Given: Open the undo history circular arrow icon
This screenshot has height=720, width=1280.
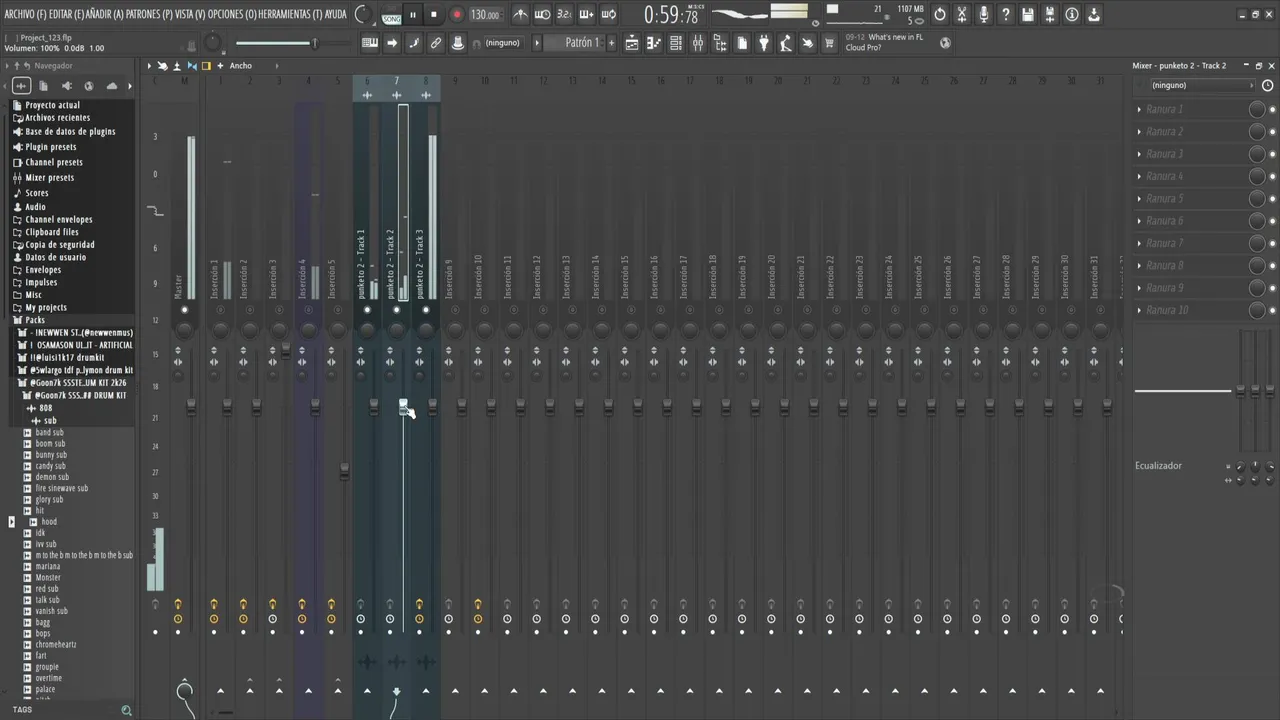Looking at the screenshot, I should click(940, 14).
